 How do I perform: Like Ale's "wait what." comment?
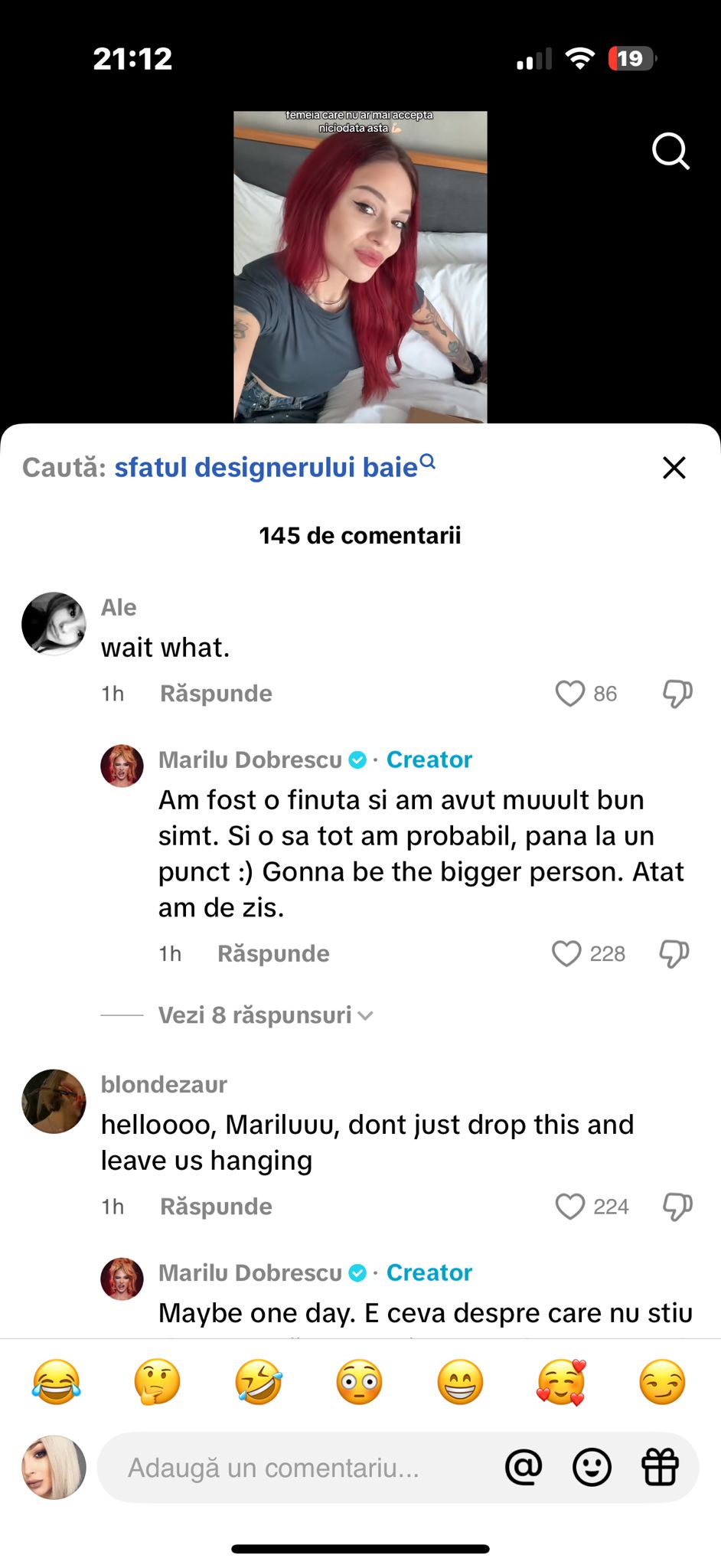point(570,694)
